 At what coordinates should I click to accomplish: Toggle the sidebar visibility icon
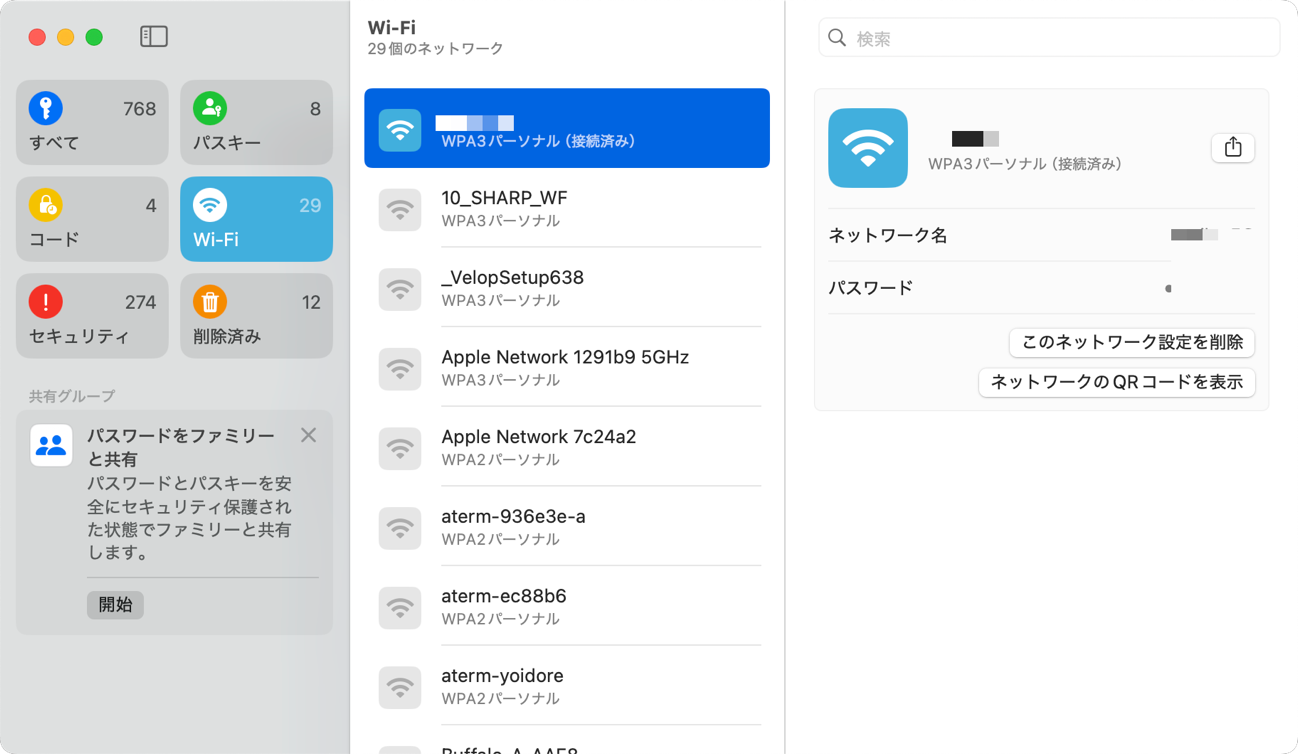pos(153,37)
